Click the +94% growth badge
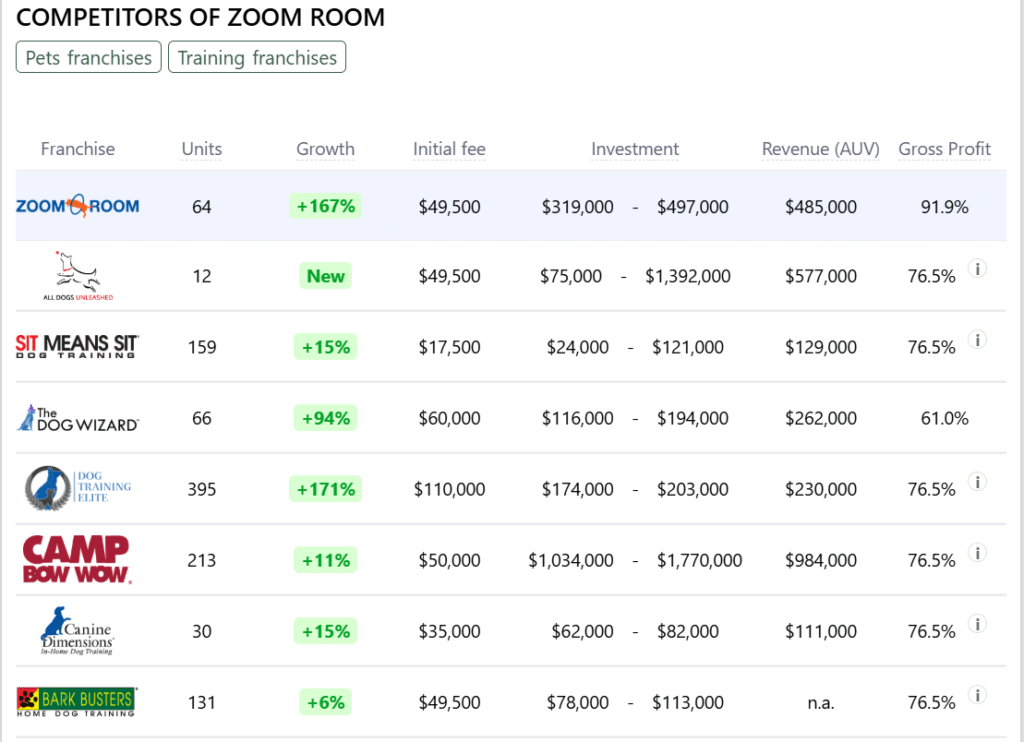 pos(325,418)
